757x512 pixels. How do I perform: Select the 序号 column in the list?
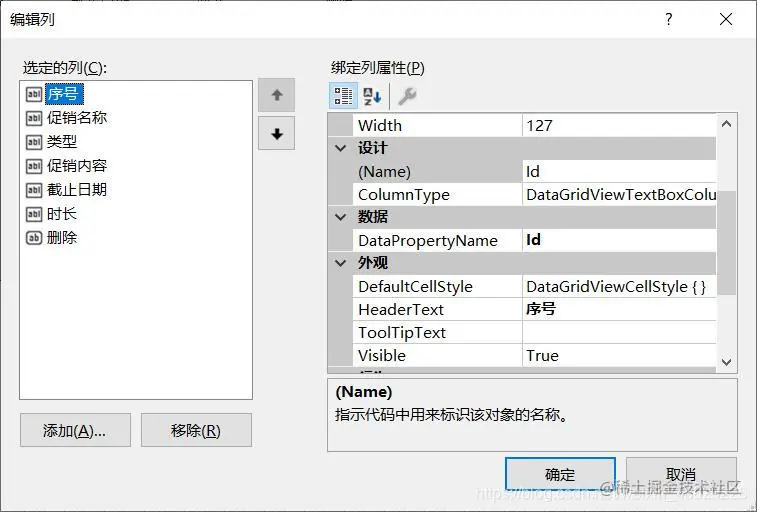click(64, 94)
